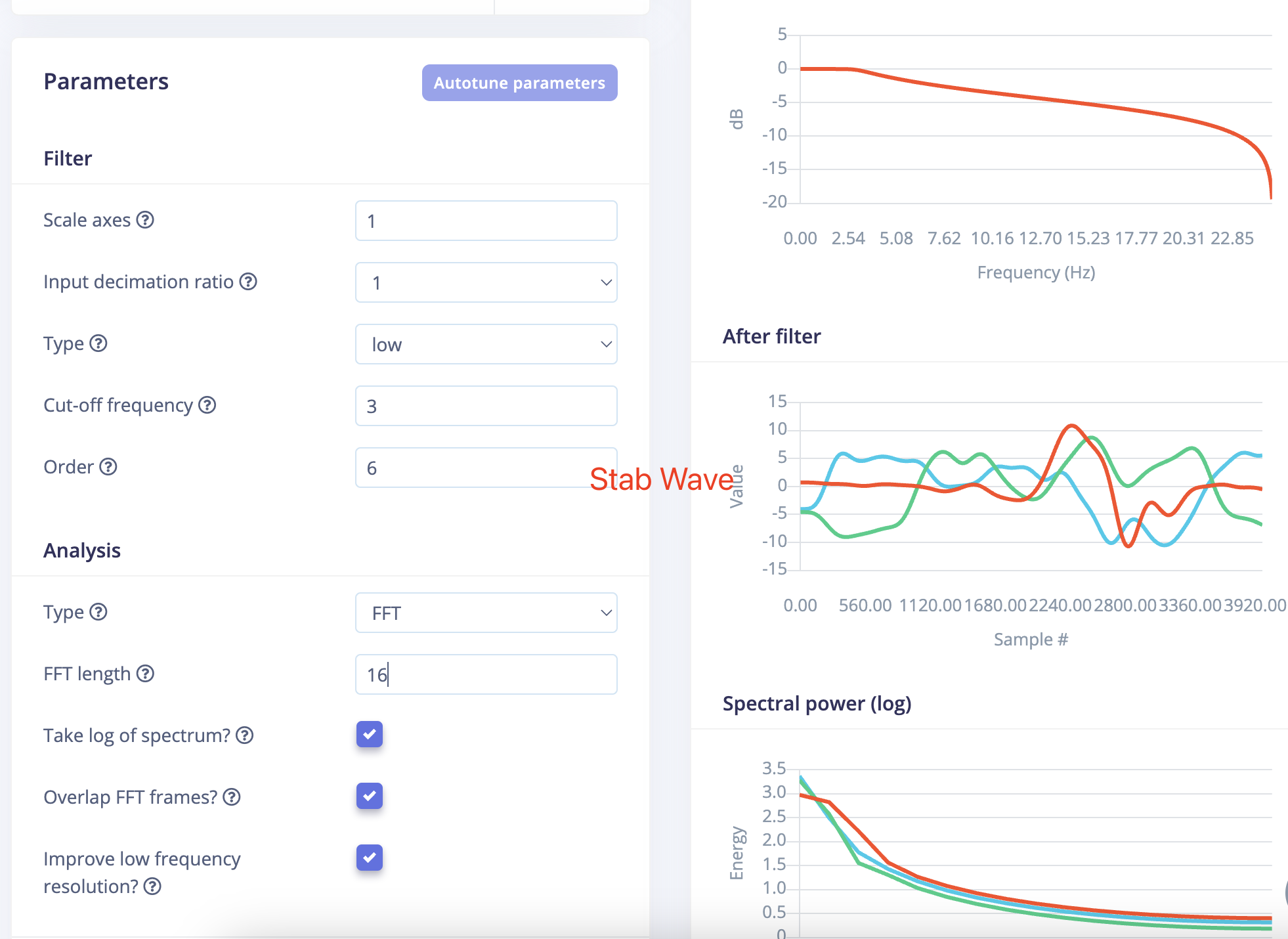Image resolution: width=1288 pixels, height=939 pixels.
Task: Show help for Filter Type
Action: tap(98, 343)
